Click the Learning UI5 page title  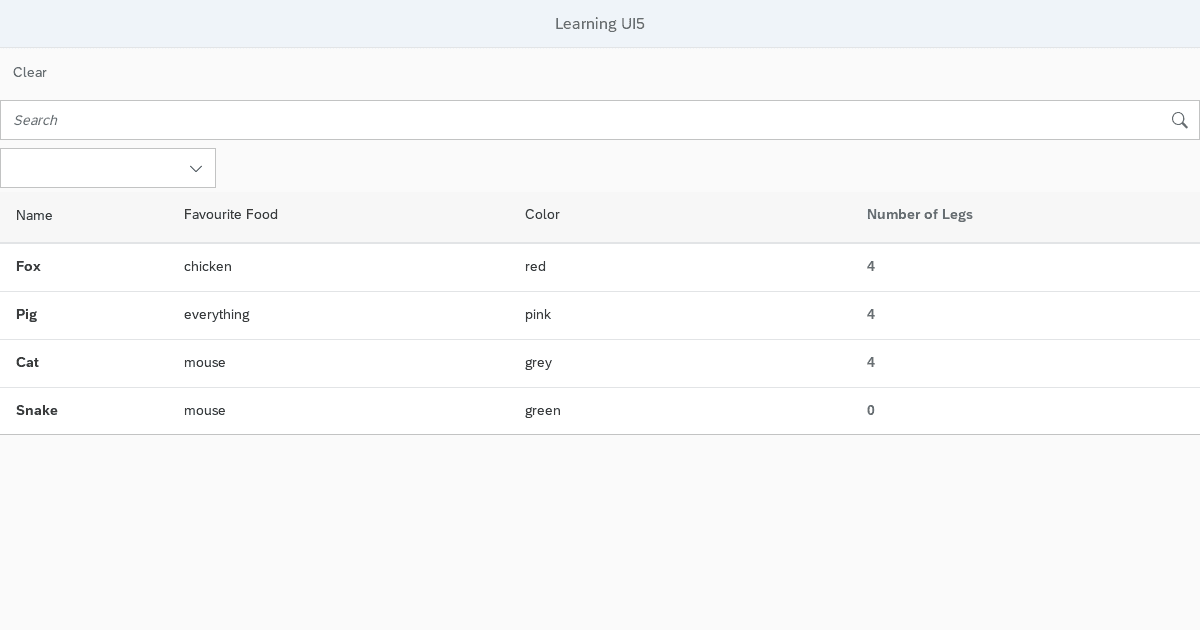[600, 23]
